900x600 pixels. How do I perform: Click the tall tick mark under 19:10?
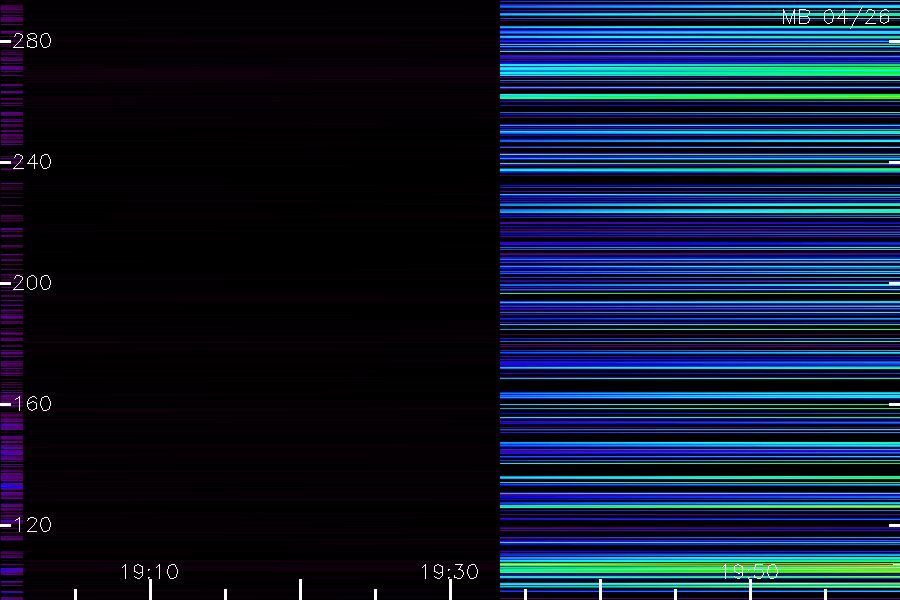150,590
